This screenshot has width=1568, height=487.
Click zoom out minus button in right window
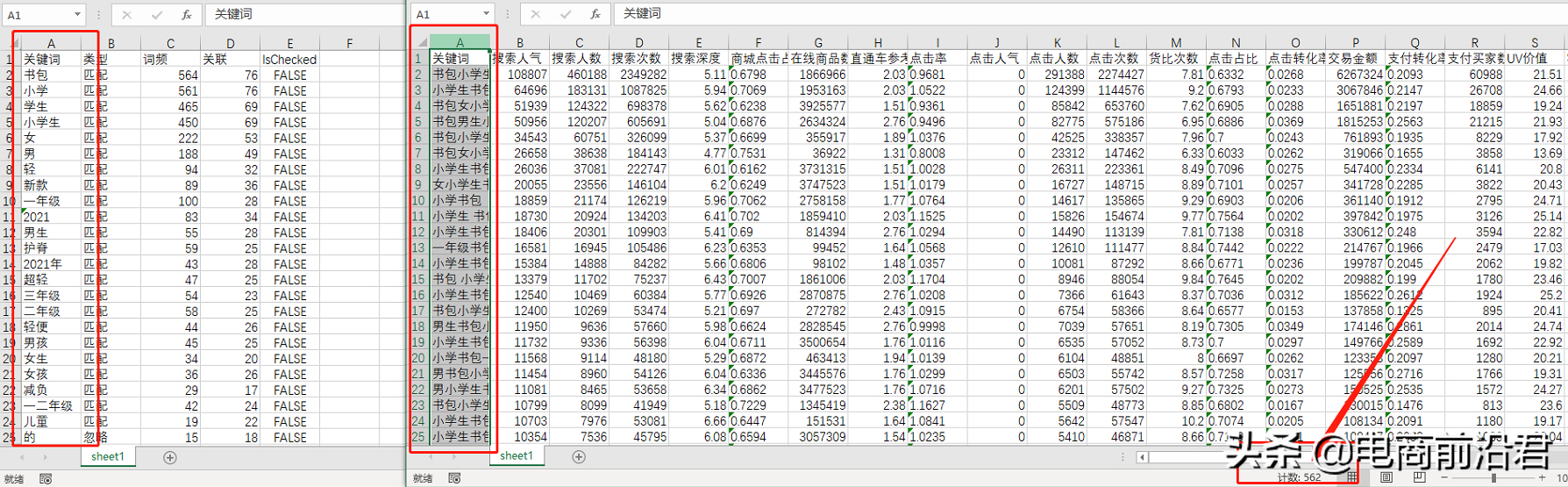1446,478
